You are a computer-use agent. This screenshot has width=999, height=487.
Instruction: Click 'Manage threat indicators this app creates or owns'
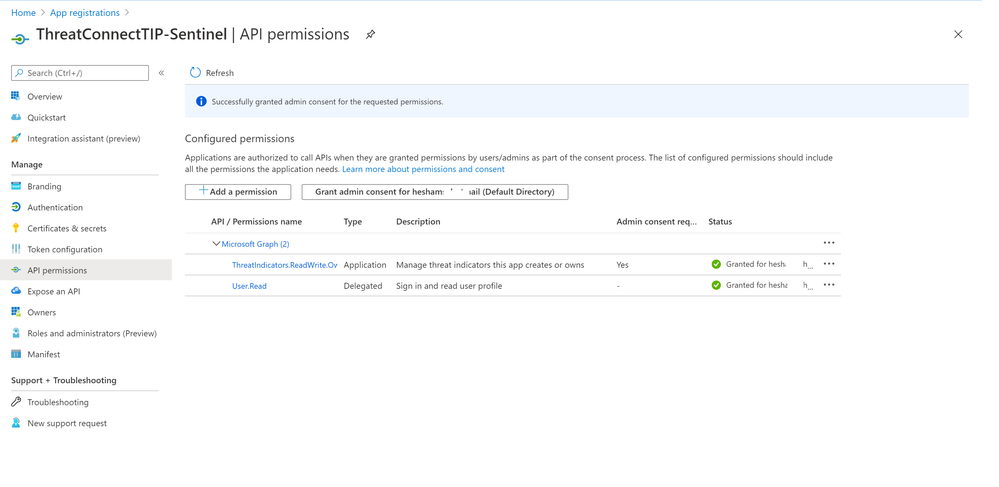coord(490,265)
